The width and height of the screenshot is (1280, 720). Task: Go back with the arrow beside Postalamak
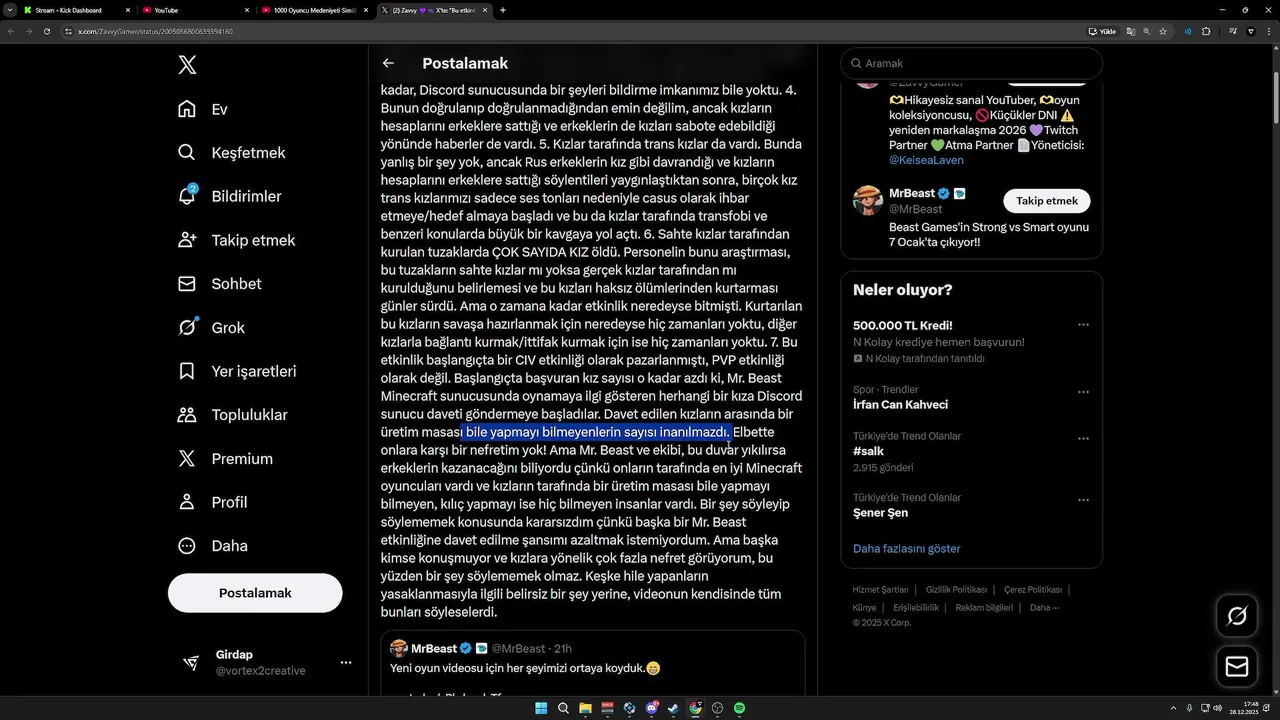[388, 63]
